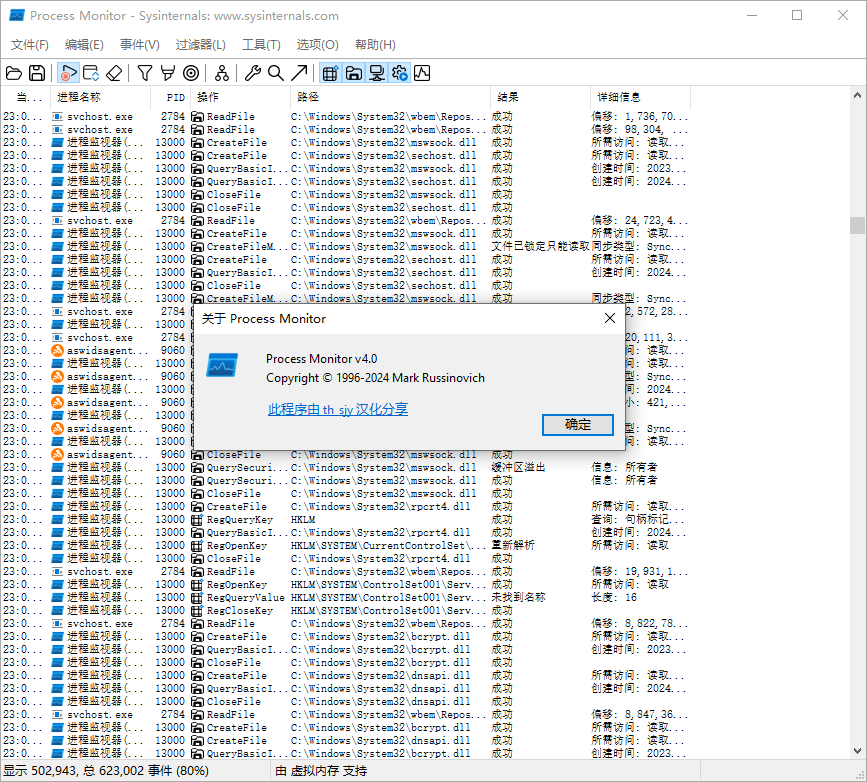Open the 帮助(H) menu
The height and width of the screenshot is (782, 867).
375,45
